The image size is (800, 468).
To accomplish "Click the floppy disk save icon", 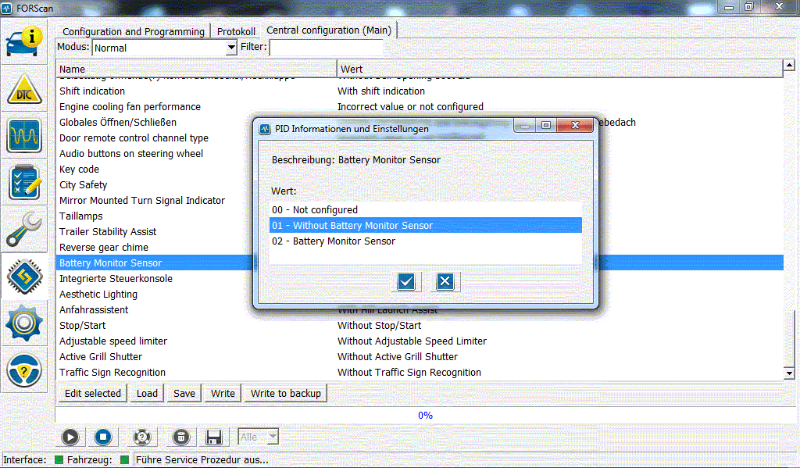I will [x=213, y=437].
